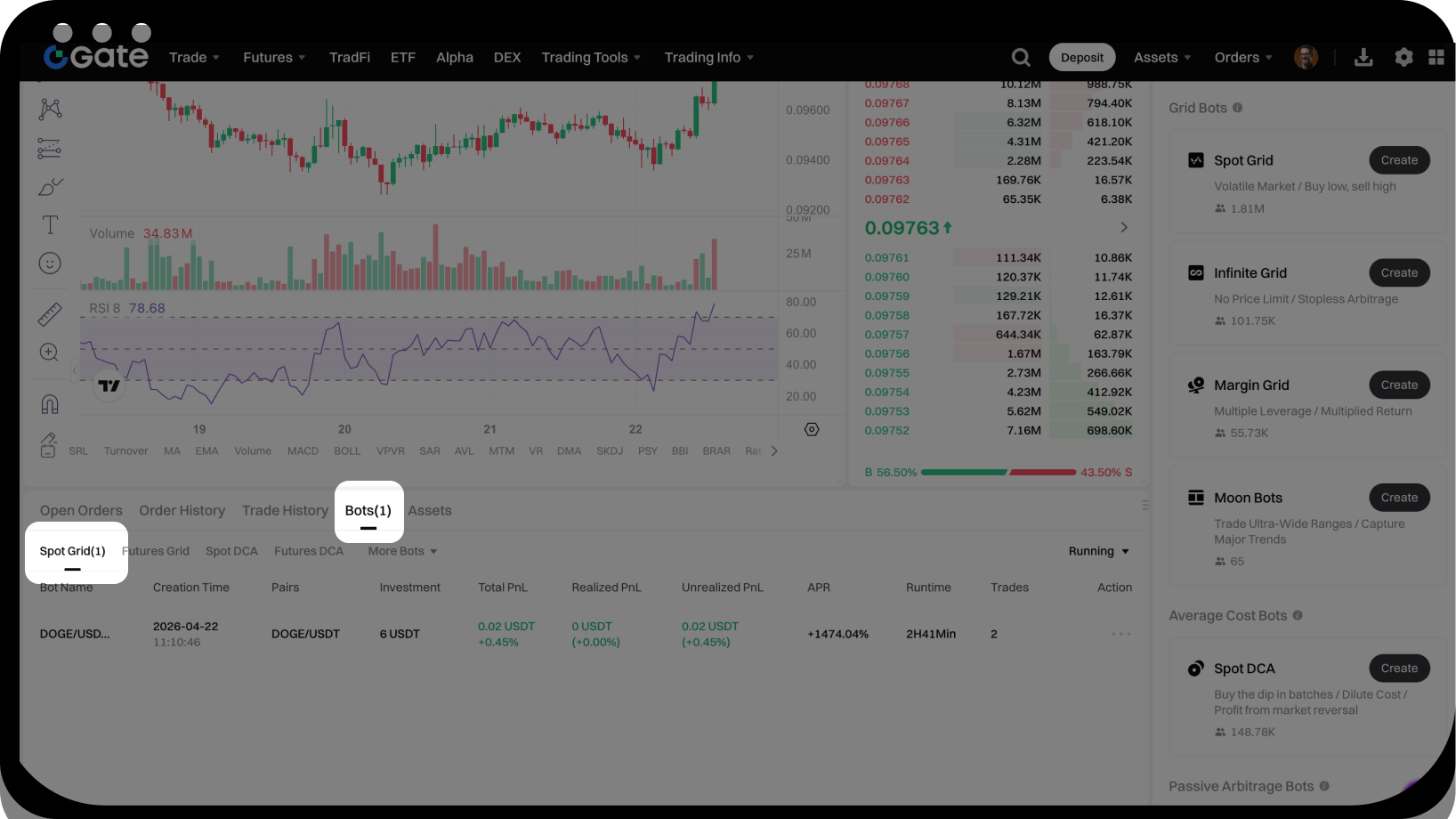Open the settings gear icon
The image size is (1456, 819).
[1403, 58]
